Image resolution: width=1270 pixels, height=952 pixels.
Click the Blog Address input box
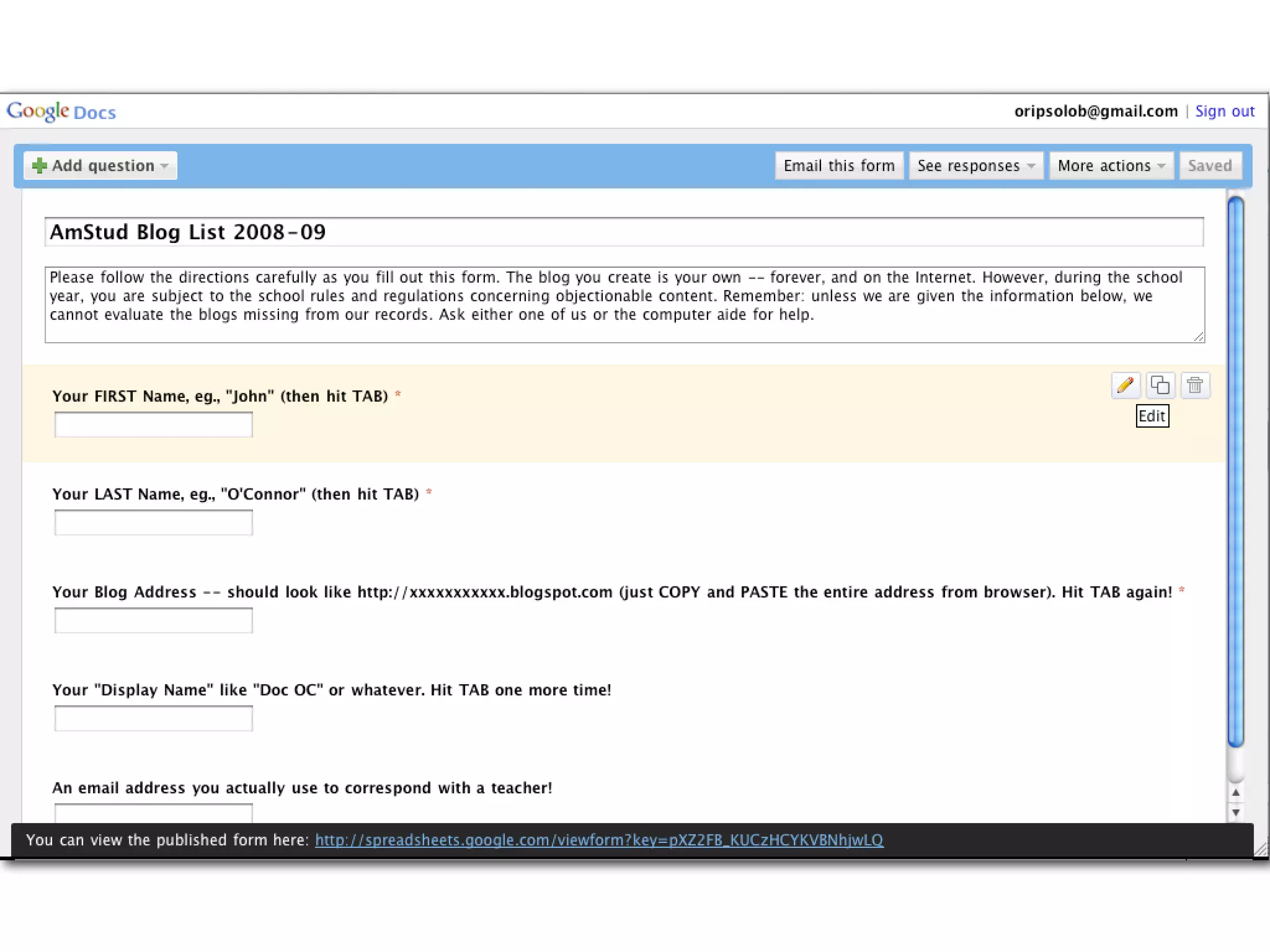153,620
